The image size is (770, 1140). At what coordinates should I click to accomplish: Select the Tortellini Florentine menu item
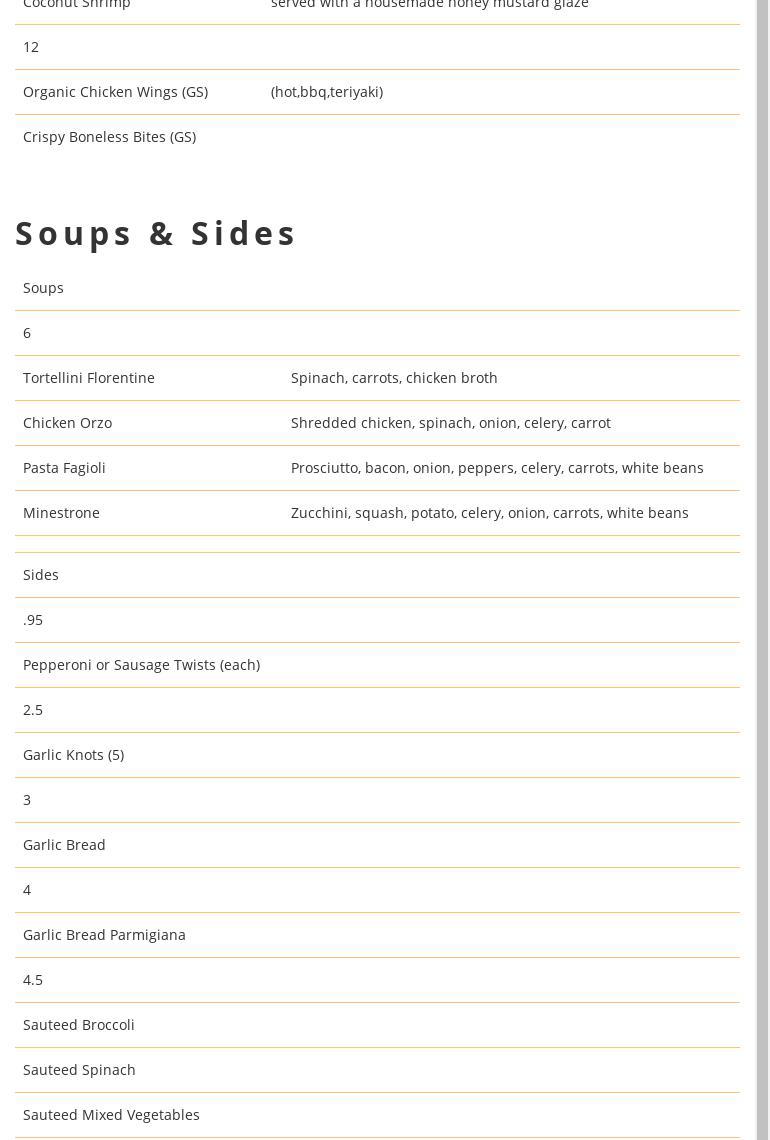(x=89, y=378)
